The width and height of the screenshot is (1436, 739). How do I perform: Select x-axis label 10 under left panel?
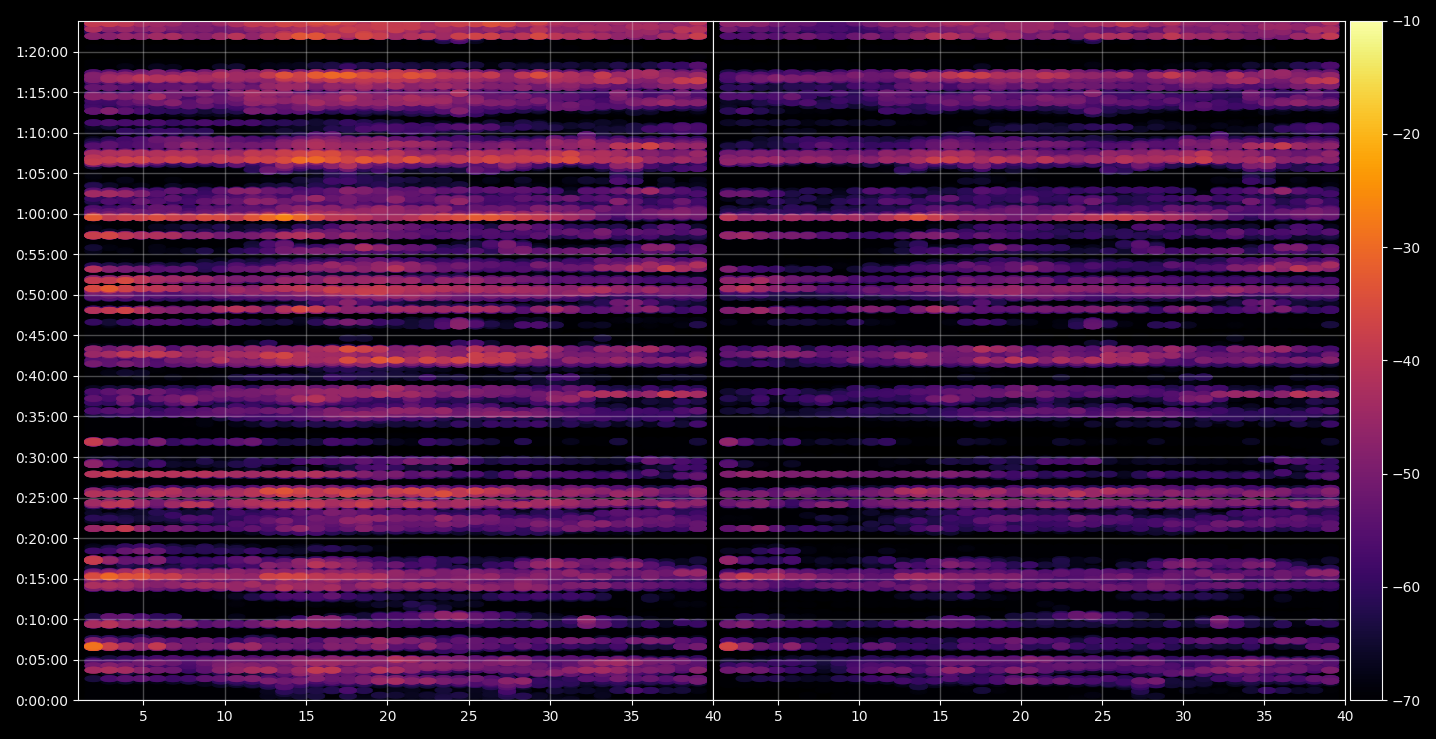click(224, 717)
